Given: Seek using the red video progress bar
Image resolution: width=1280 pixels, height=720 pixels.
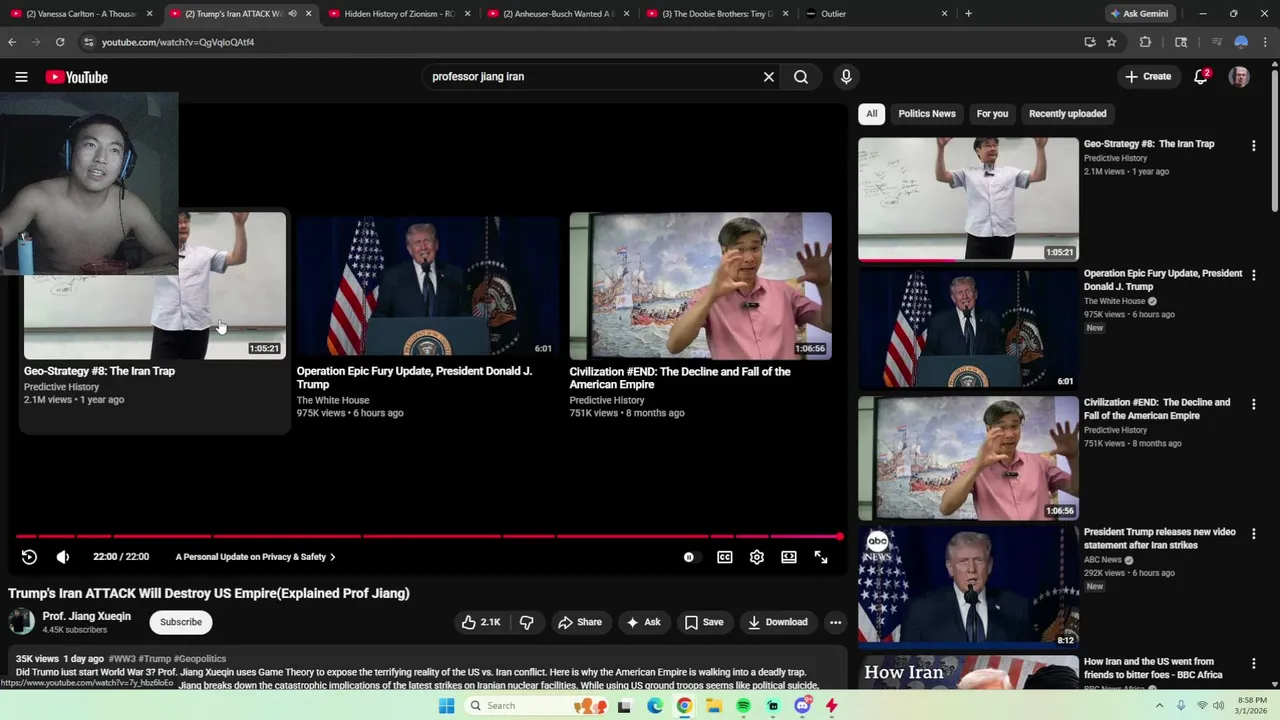Looking at the screenshot, I should [428, 537].
